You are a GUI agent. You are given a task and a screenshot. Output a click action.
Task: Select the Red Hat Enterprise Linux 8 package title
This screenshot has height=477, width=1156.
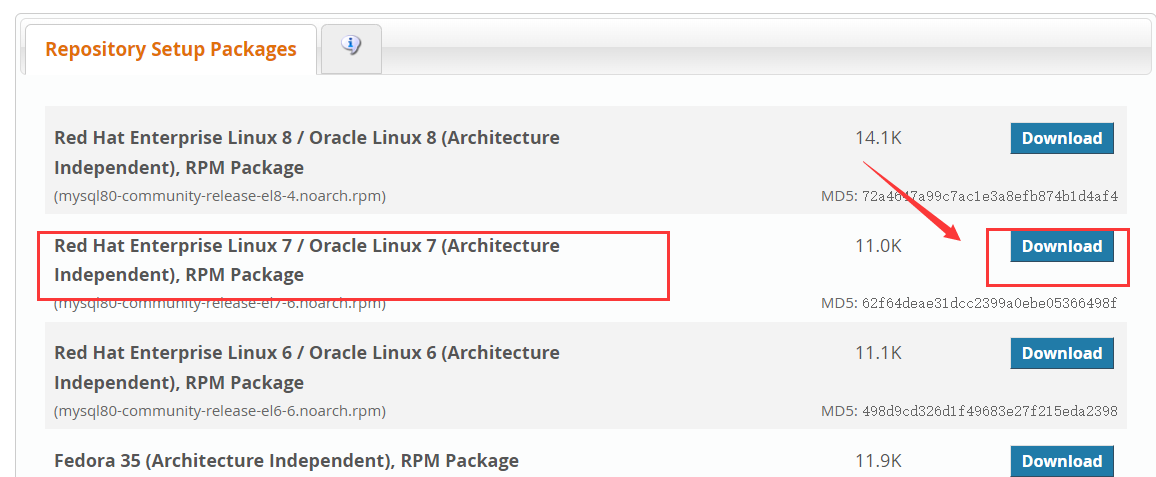click(307, 152)
